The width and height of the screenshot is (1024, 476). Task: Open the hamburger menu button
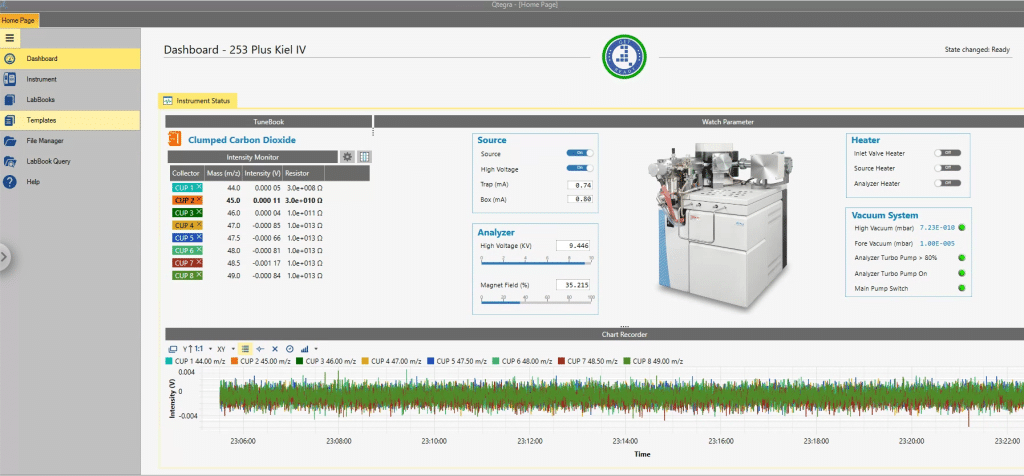10,38
